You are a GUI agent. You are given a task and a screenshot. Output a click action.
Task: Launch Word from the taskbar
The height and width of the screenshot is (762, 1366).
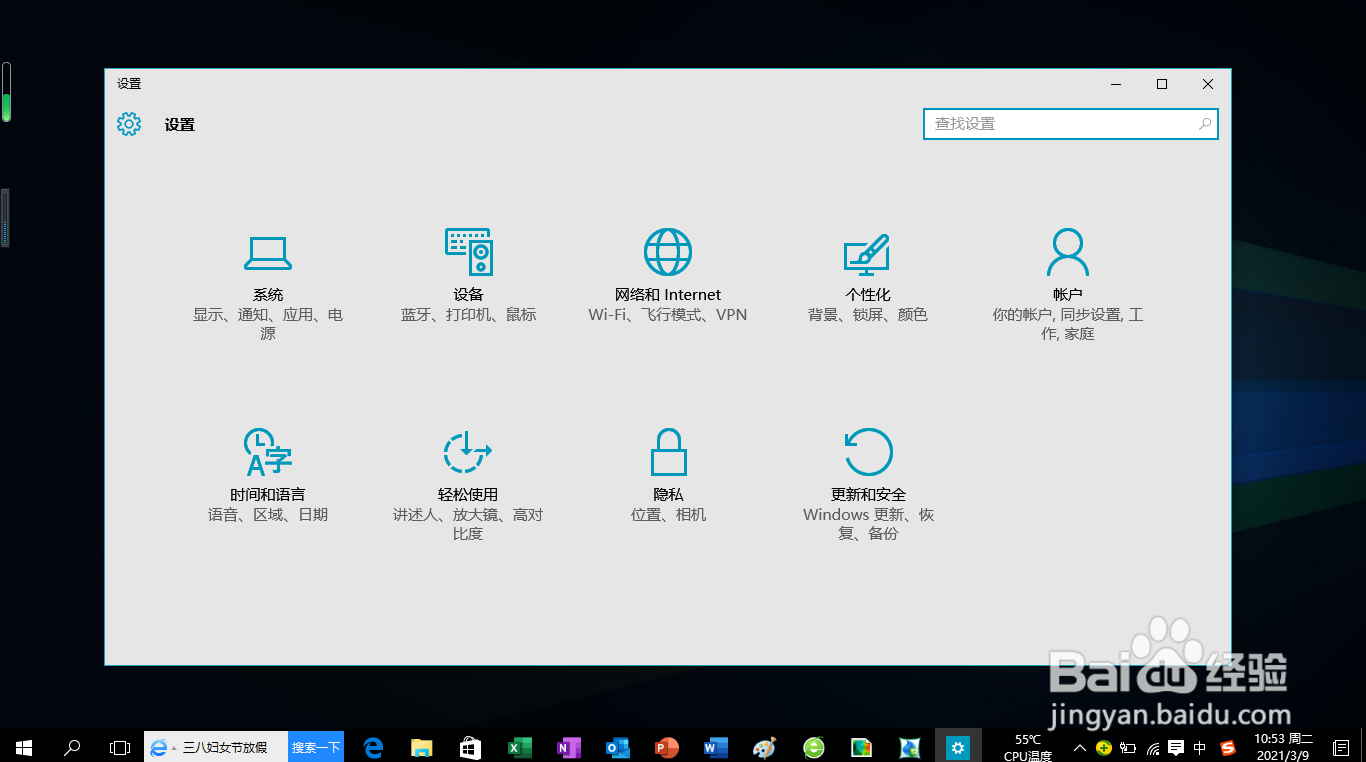pyautogui.click(x=715, y=747)
